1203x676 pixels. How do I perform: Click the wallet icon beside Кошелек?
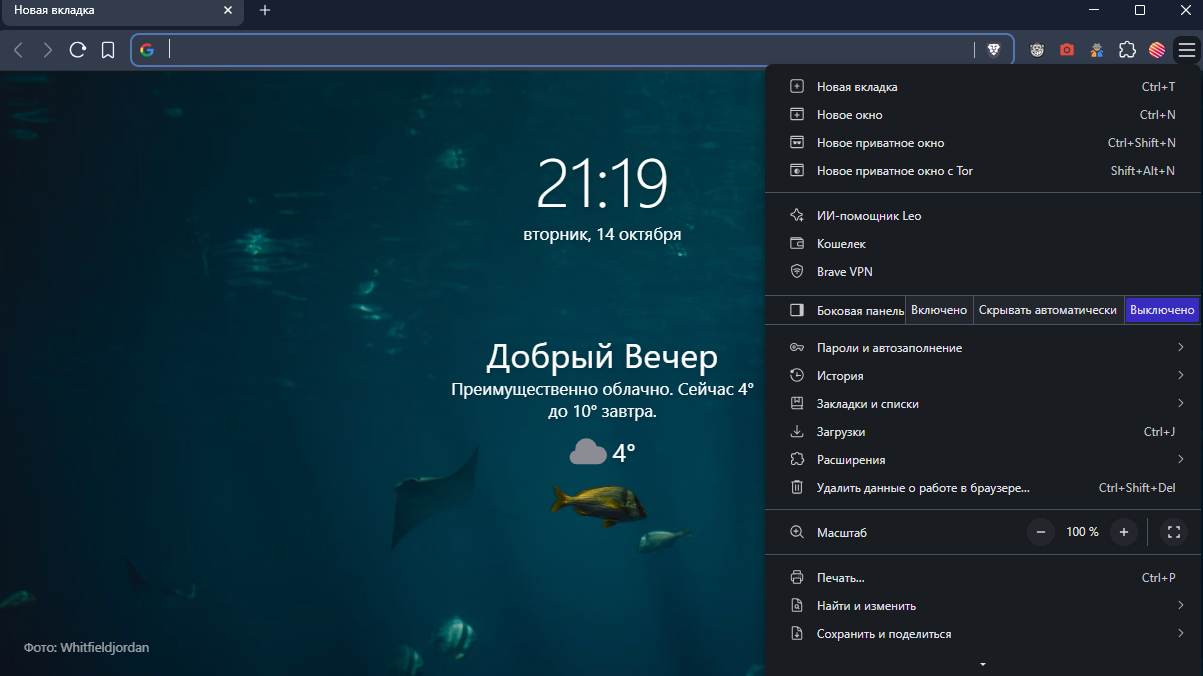tap(797, 243)
